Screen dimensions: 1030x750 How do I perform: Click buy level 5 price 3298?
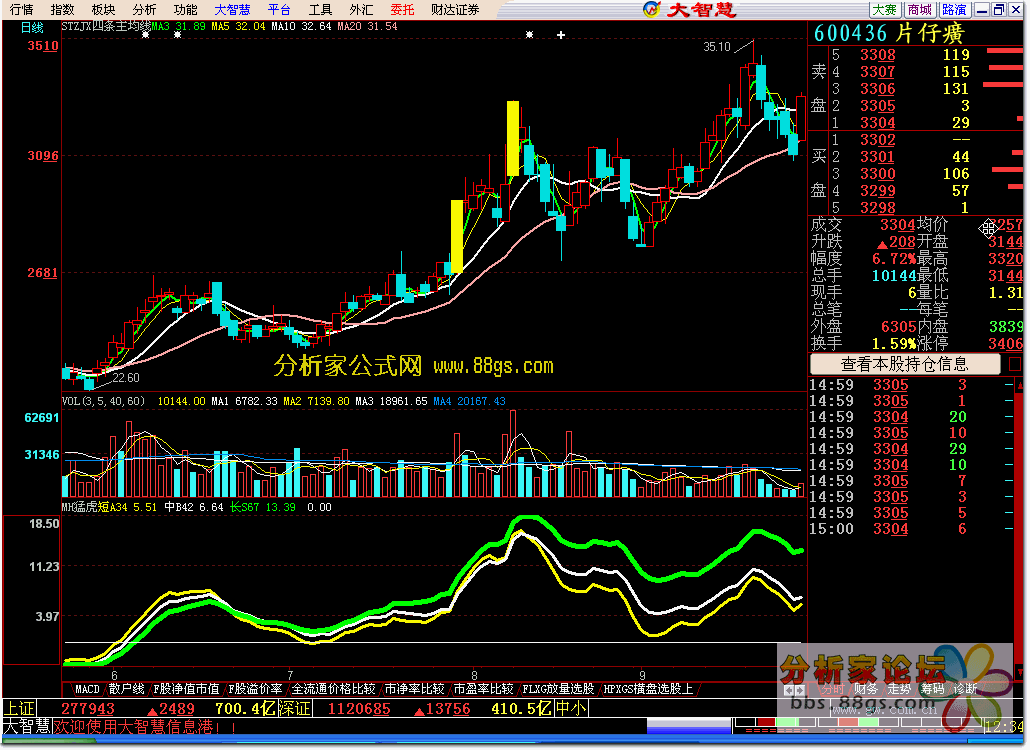pyautogui.click(x=878, y=208)
